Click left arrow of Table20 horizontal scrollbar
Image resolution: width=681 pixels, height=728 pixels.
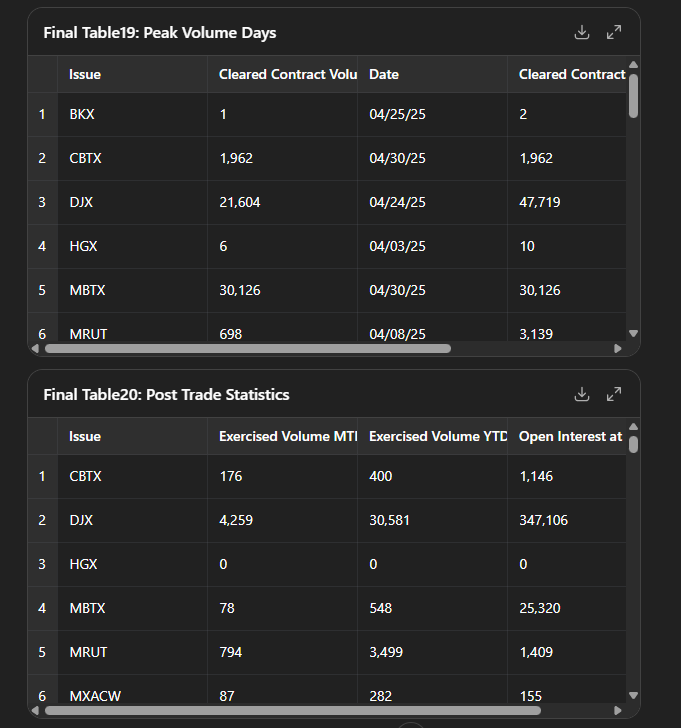(35, 710)
